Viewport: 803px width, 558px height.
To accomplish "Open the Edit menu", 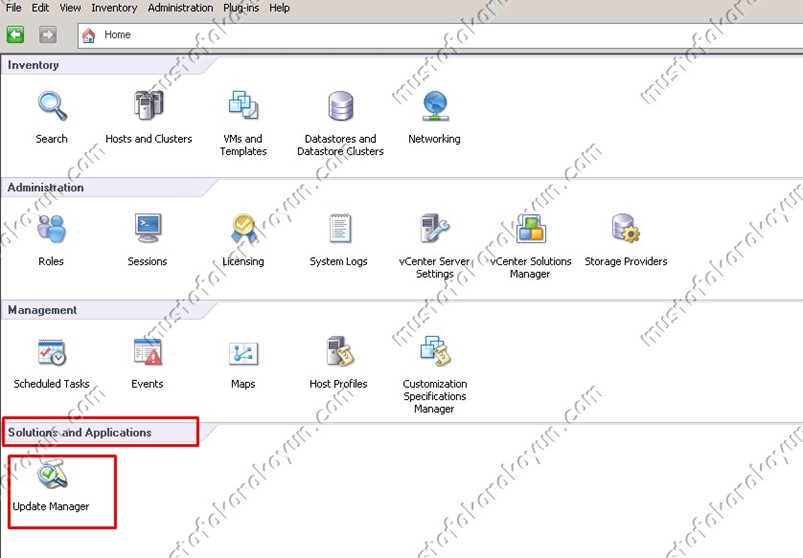I will tap(40, 8).
